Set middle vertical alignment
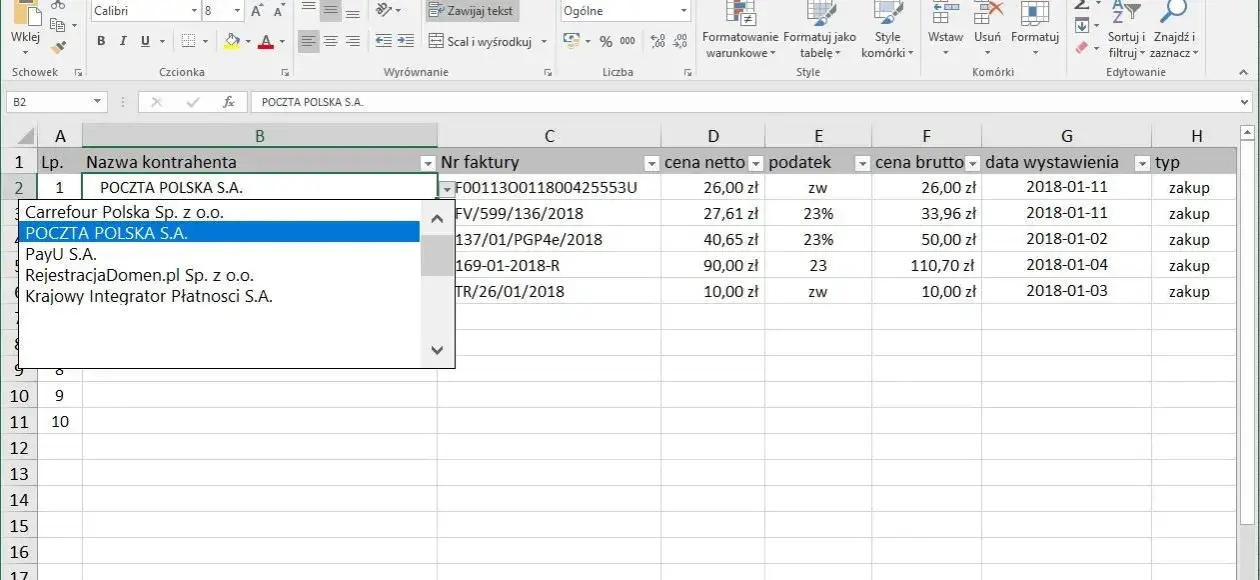This screenshot has width=1260, height=580. (x=330, y=9)
